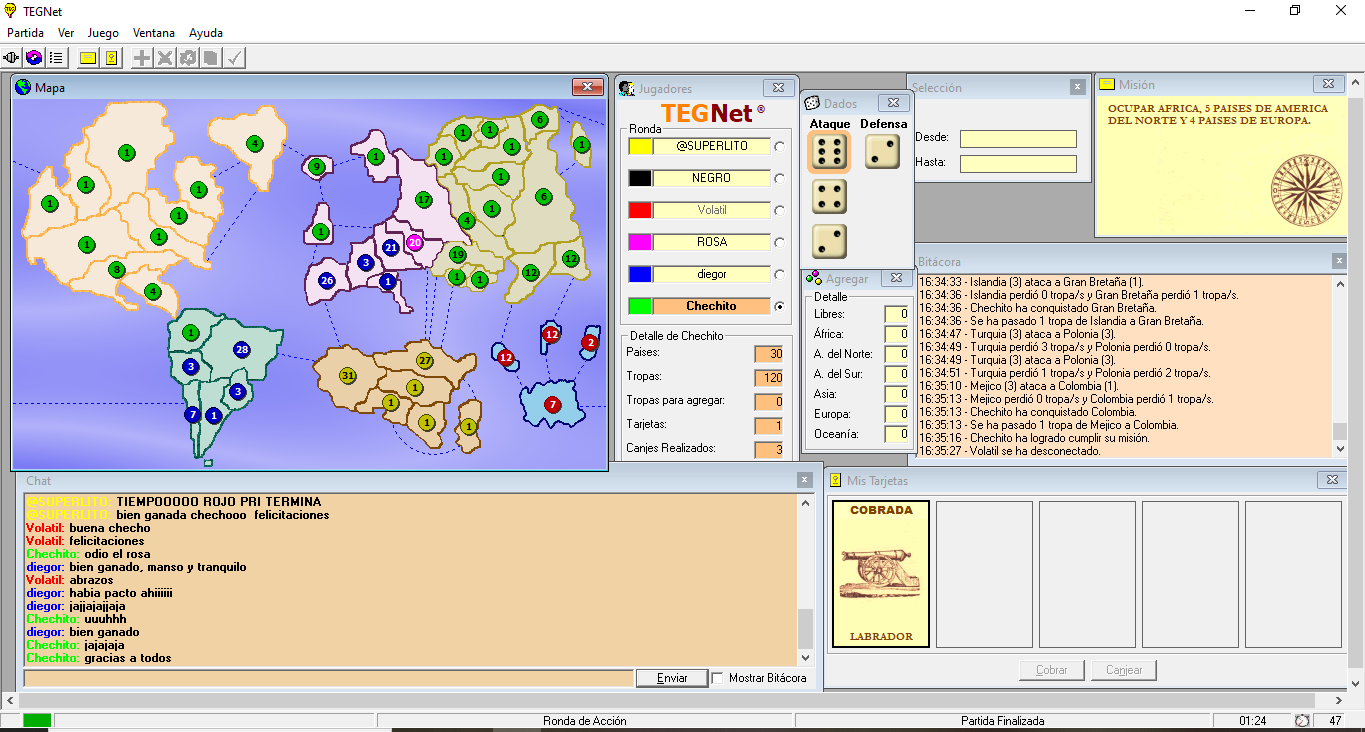Select the ROSA player radio button
Viewport: 1365px width, 732px height.
tap(780, 243)
